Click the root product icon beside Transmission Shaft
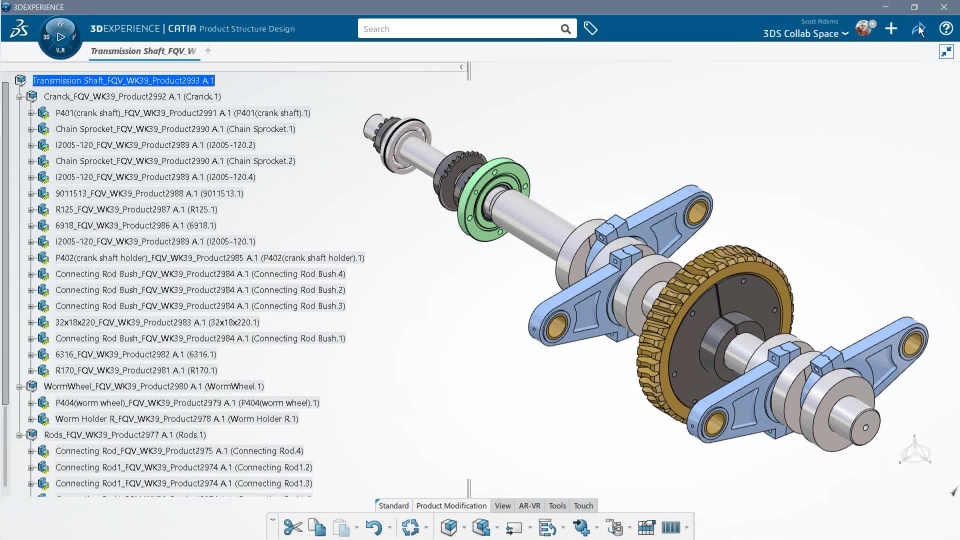Viewport: 960px width, 540px height. coord(21,80)
